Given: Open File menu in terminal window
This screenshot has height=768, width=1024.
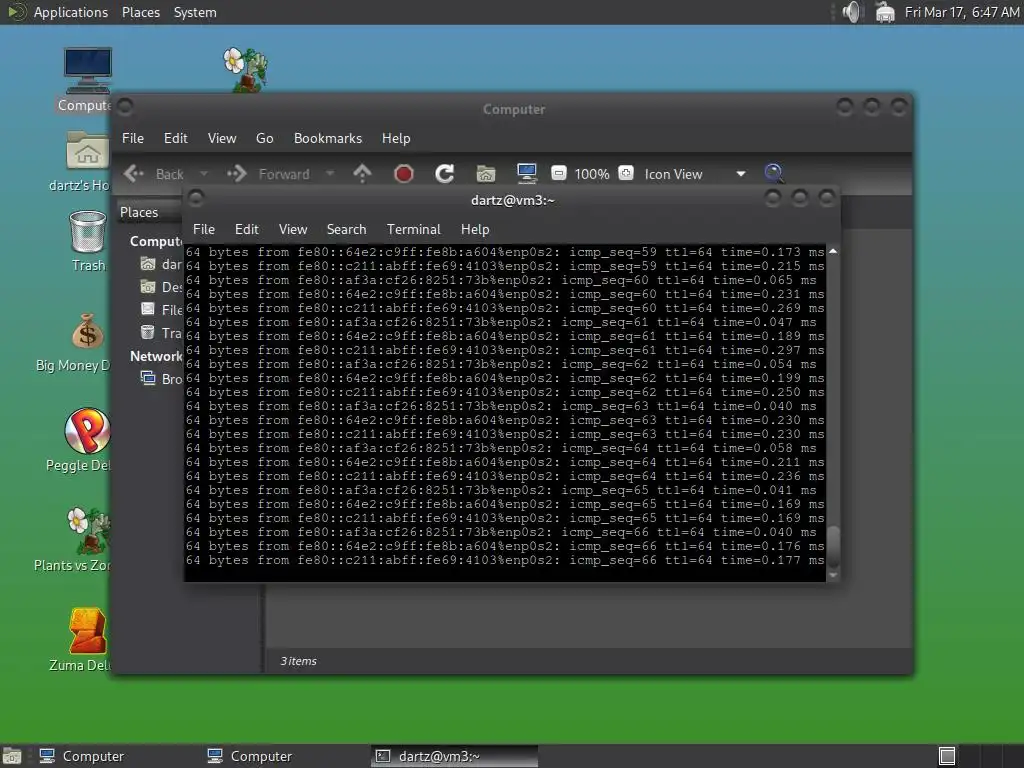Looking at the screenshot, I should click(x=204, y=229).
